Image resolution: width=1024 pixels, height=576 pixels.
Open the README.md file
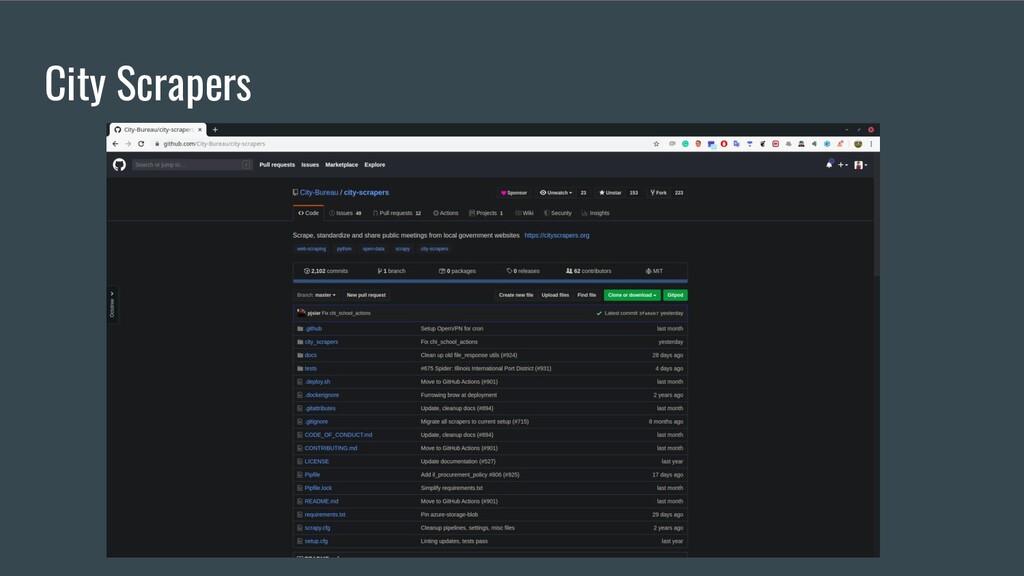pyautogui.click(x=321, y=502)
